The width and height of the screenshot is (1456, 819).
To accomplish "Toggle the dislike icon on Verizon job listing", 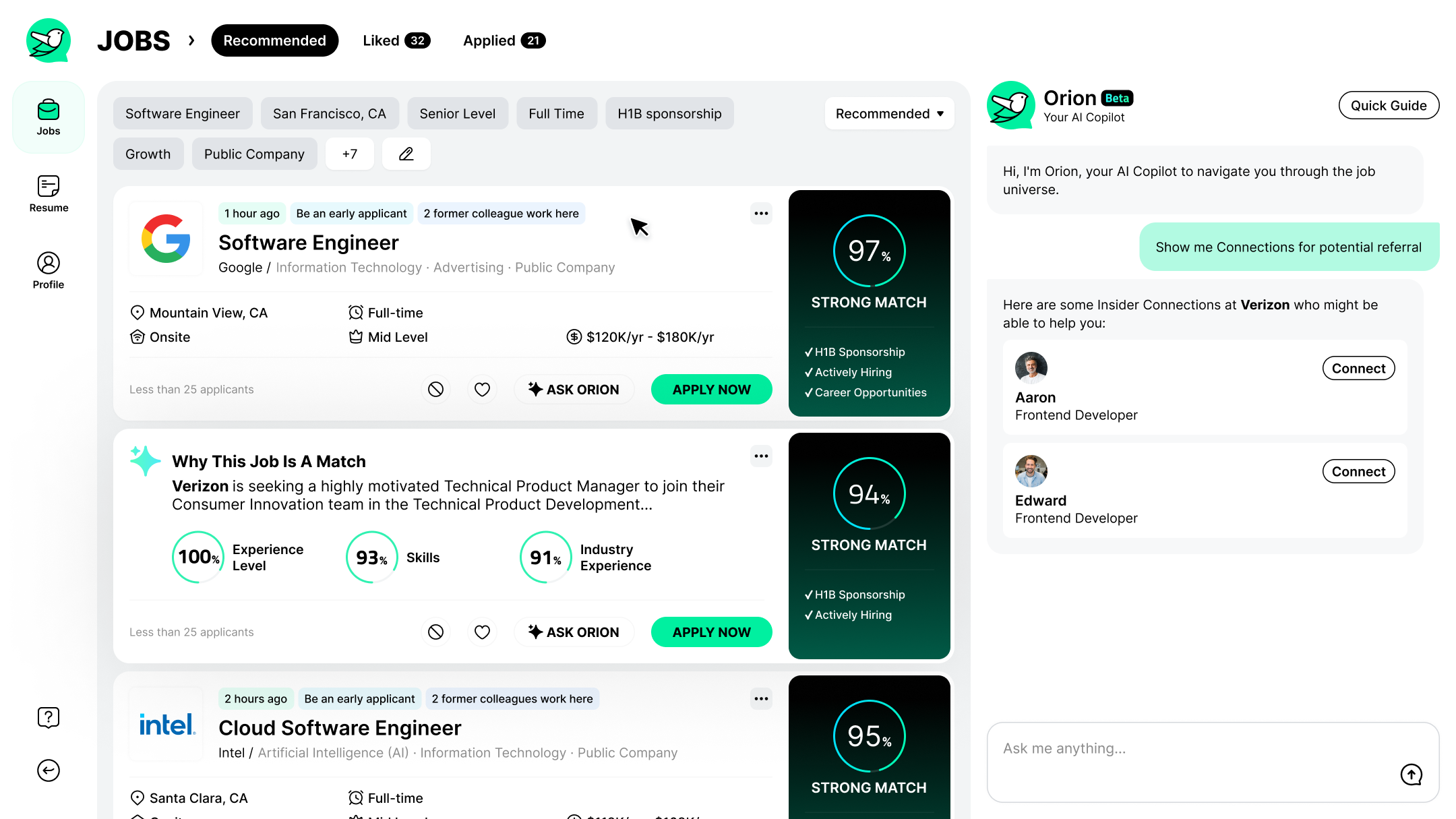I will tap(435, 632).
